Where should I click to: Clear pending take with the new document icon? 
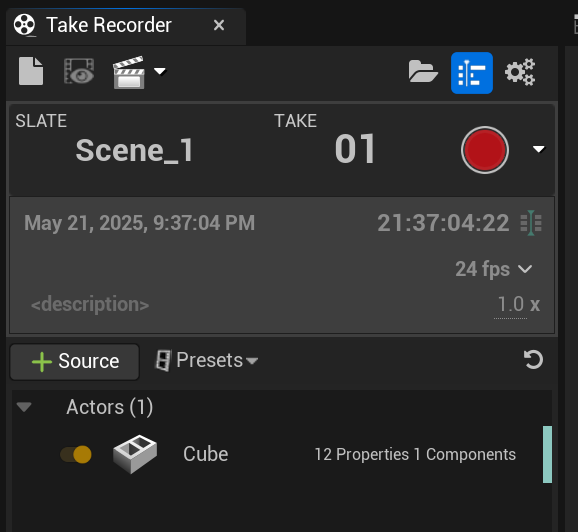click(x=31, y=71)
